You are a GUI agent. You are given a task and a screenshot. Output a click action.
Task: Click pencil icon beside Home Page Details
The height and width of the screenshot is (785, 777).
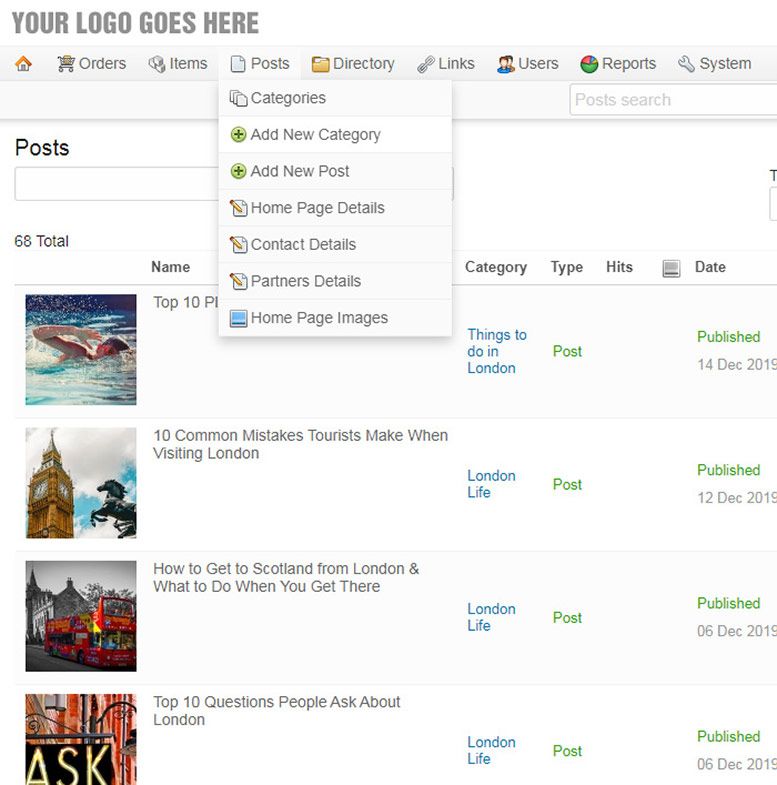[238, 208]
